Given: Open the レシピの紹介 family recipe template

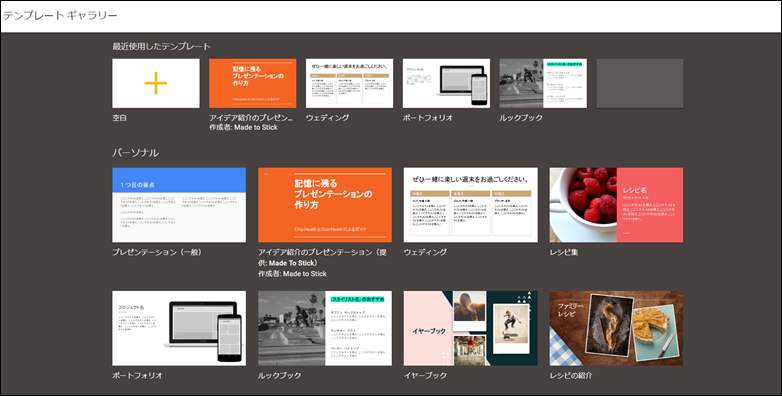Looking at the screenshot, I should pyautogui.click(x=616, y=329).
